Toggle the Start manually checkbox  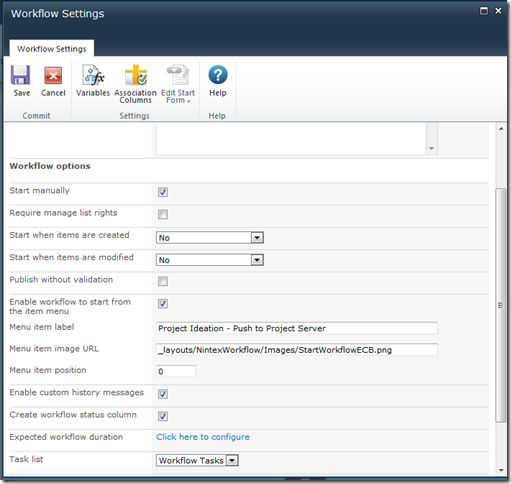163,192
